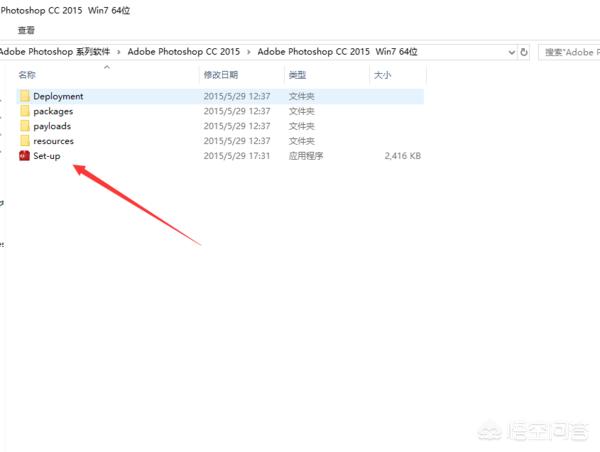Go to Adobe Photoshop 系列软件 breadcrumb

(x=55, y=52)
